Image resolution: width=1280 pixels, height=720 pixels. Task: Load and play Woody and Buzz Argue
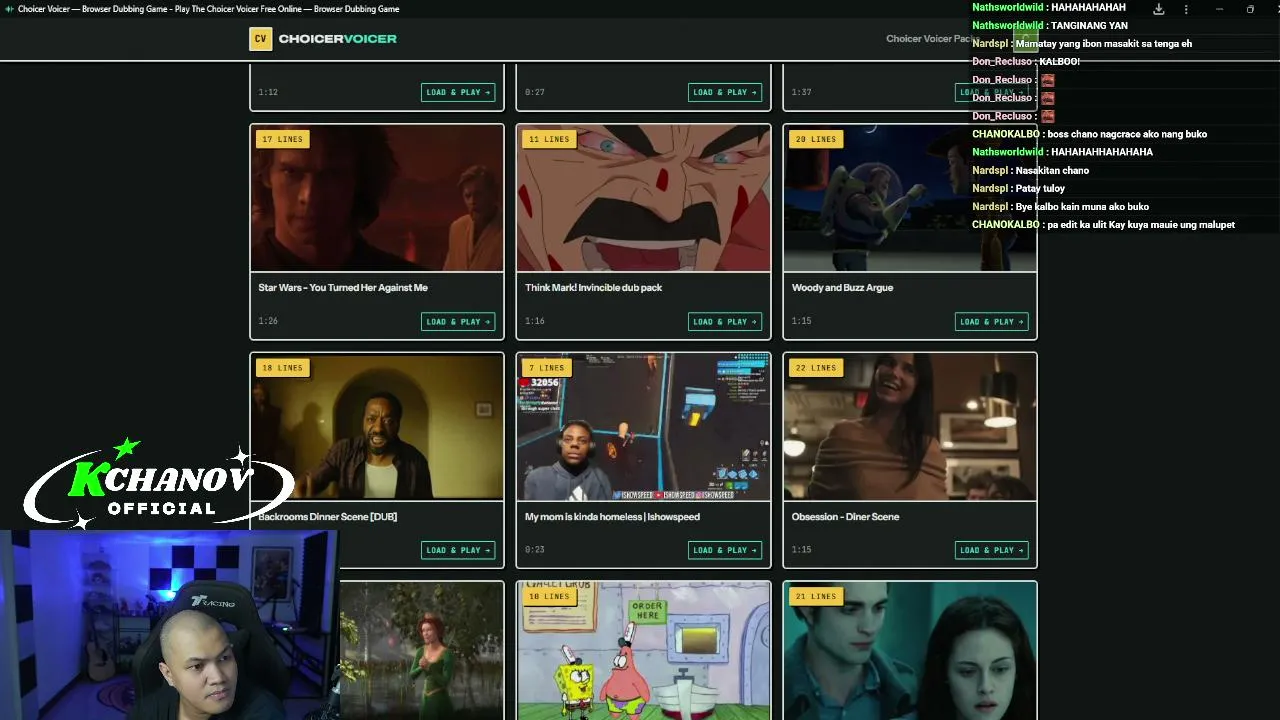tap(992, 322)
